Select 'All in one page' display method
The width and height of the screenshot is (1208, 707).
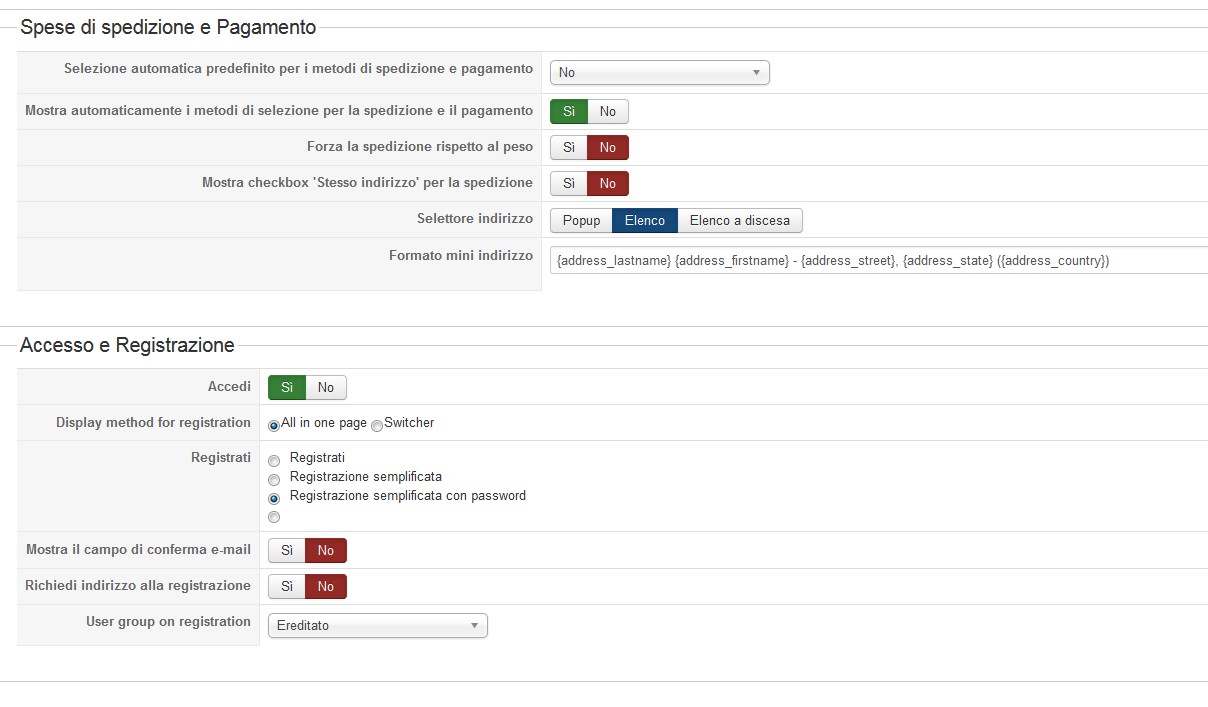click(274, 425)
